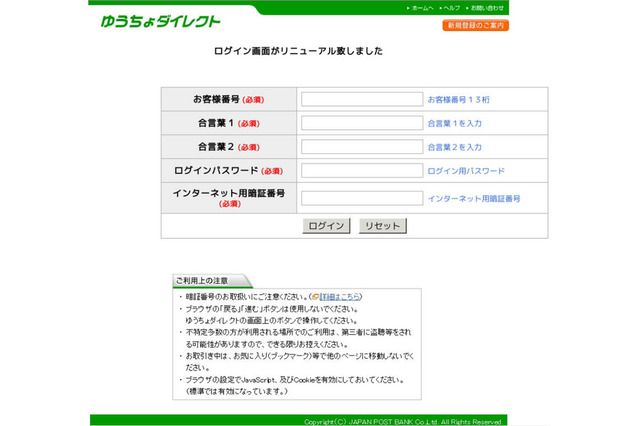Click the blue インターネット用暗証番号 hint text

click(473, 199)
